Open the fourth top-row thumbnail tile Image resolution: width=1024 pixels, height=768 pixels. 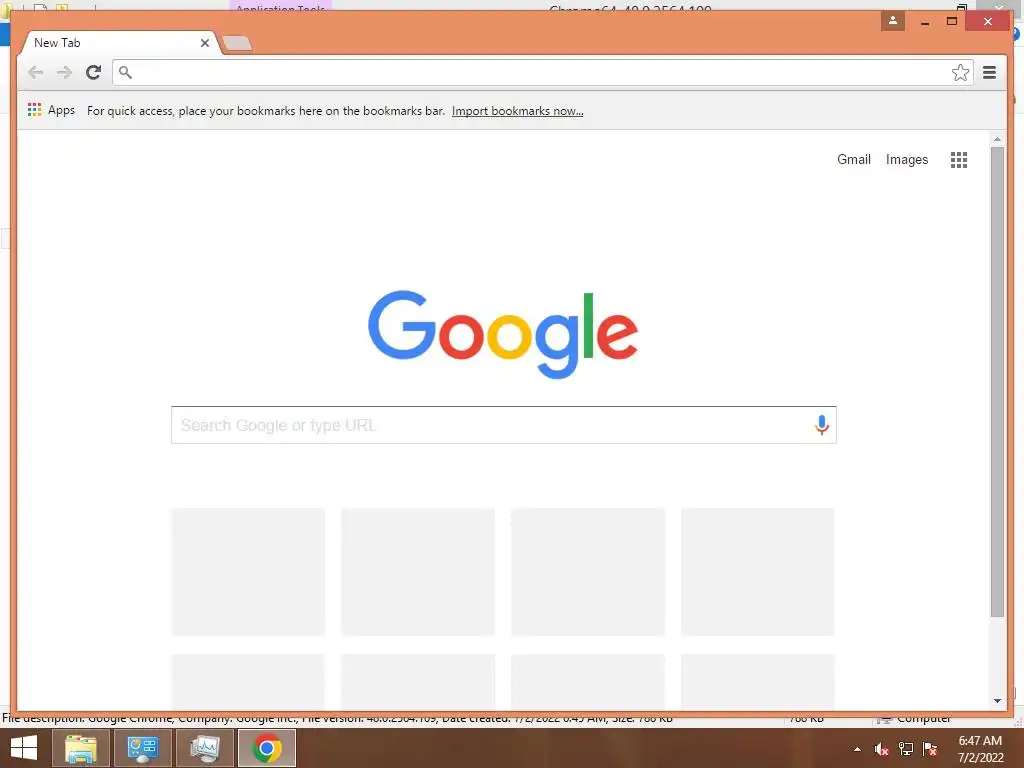(x=758, y=571)
